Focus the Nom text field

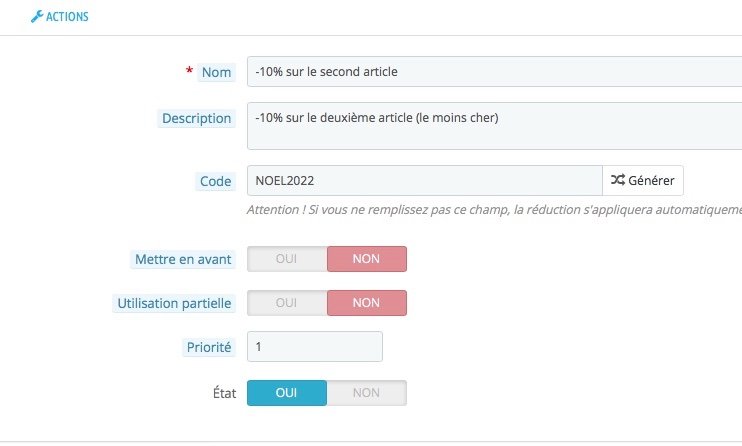click(495, 71)
